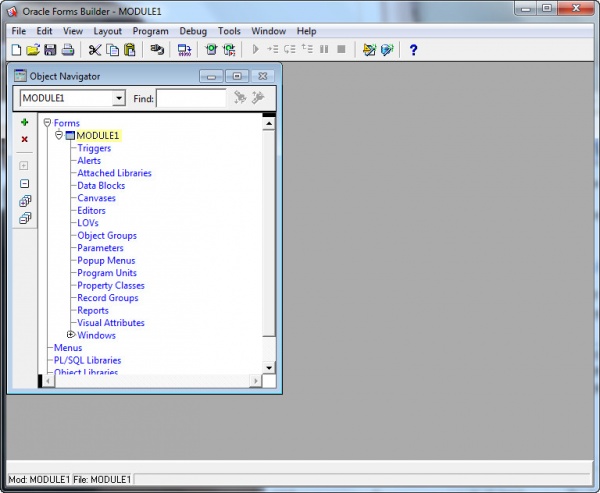Select the Record Groups node
This screenshot has width=600, height=493.
point(108,298)
